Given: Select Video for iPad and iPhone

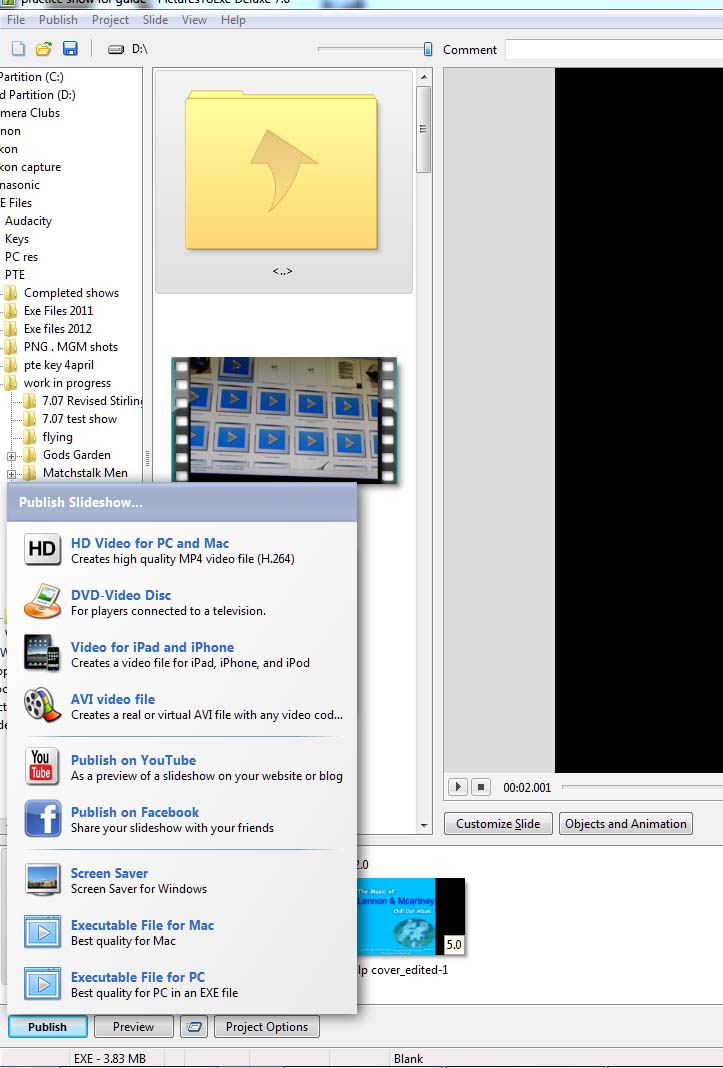Looking at the screenshot, I should pos(152,648).
